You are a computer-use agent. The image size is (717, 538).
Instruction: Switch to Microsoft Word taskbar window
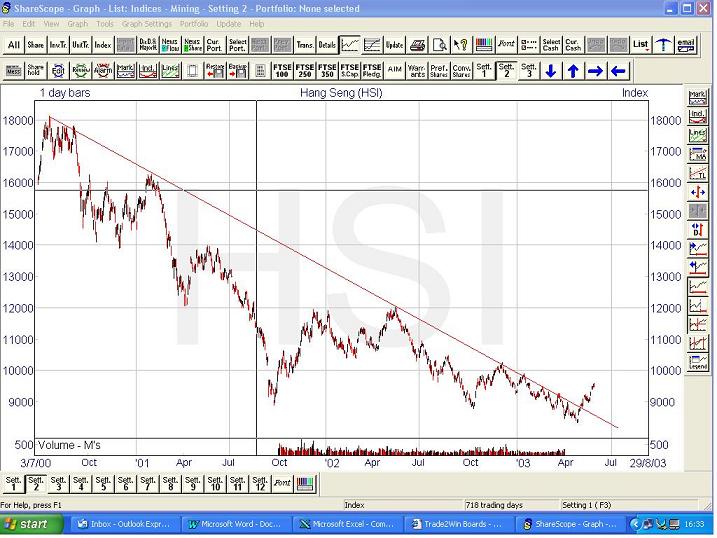click(x=237, y=524)
